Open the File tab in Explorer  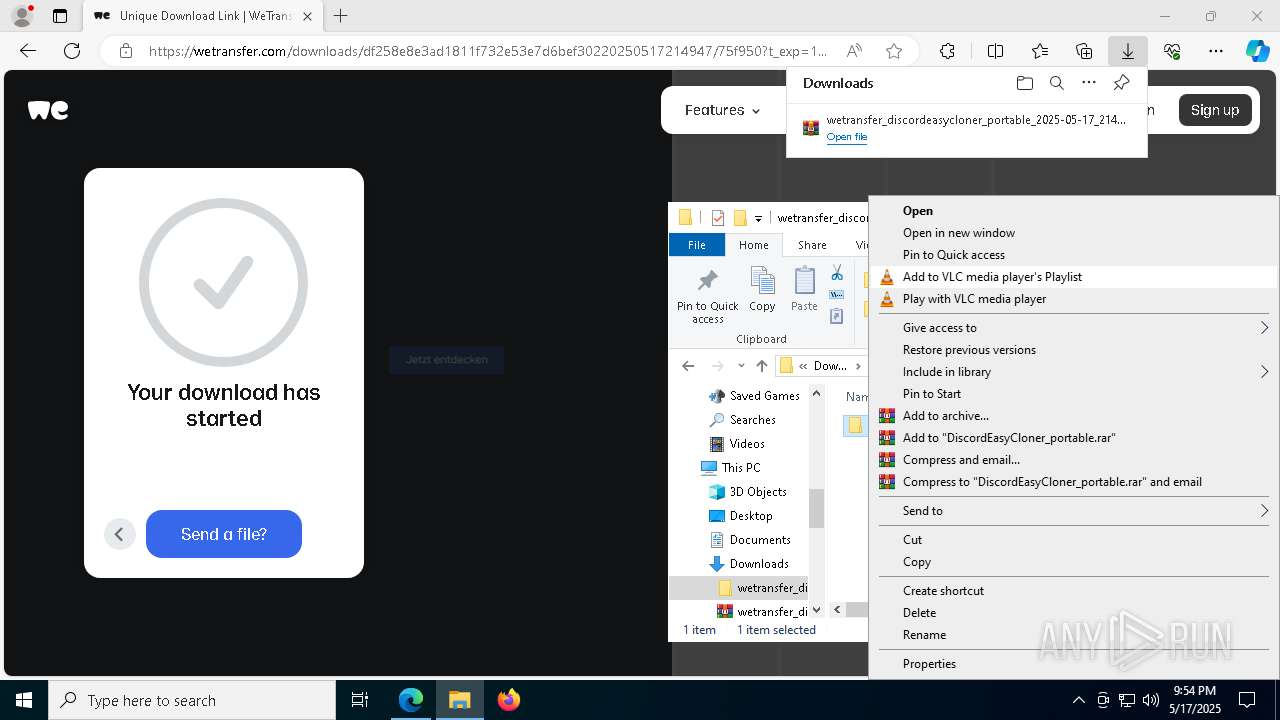697,245
